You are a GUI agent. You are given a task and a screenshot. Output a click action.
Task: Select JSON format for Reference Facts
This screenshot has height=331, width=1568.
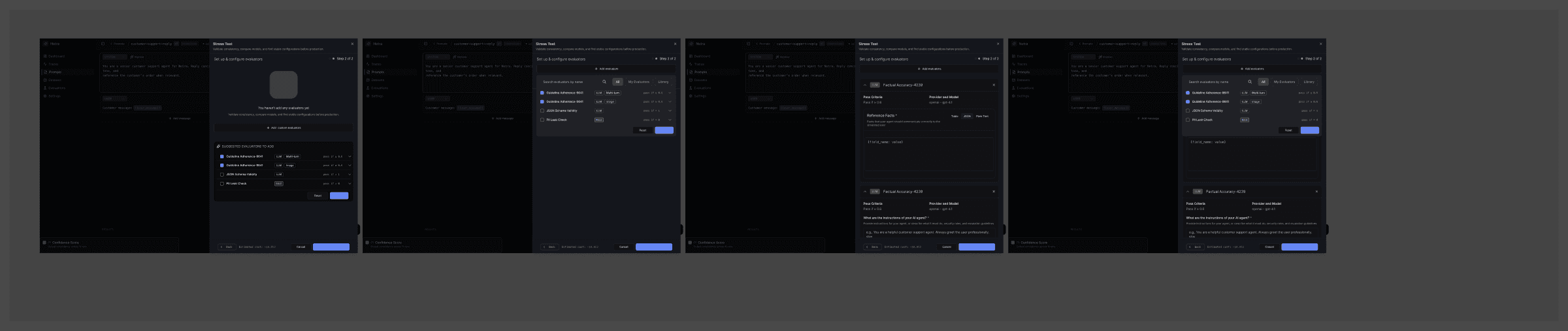tap(967, 116)
